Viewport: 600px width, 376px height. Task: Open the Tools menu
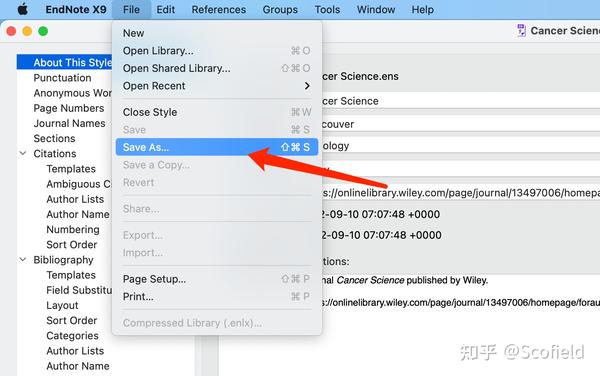[x=327, y=10]
